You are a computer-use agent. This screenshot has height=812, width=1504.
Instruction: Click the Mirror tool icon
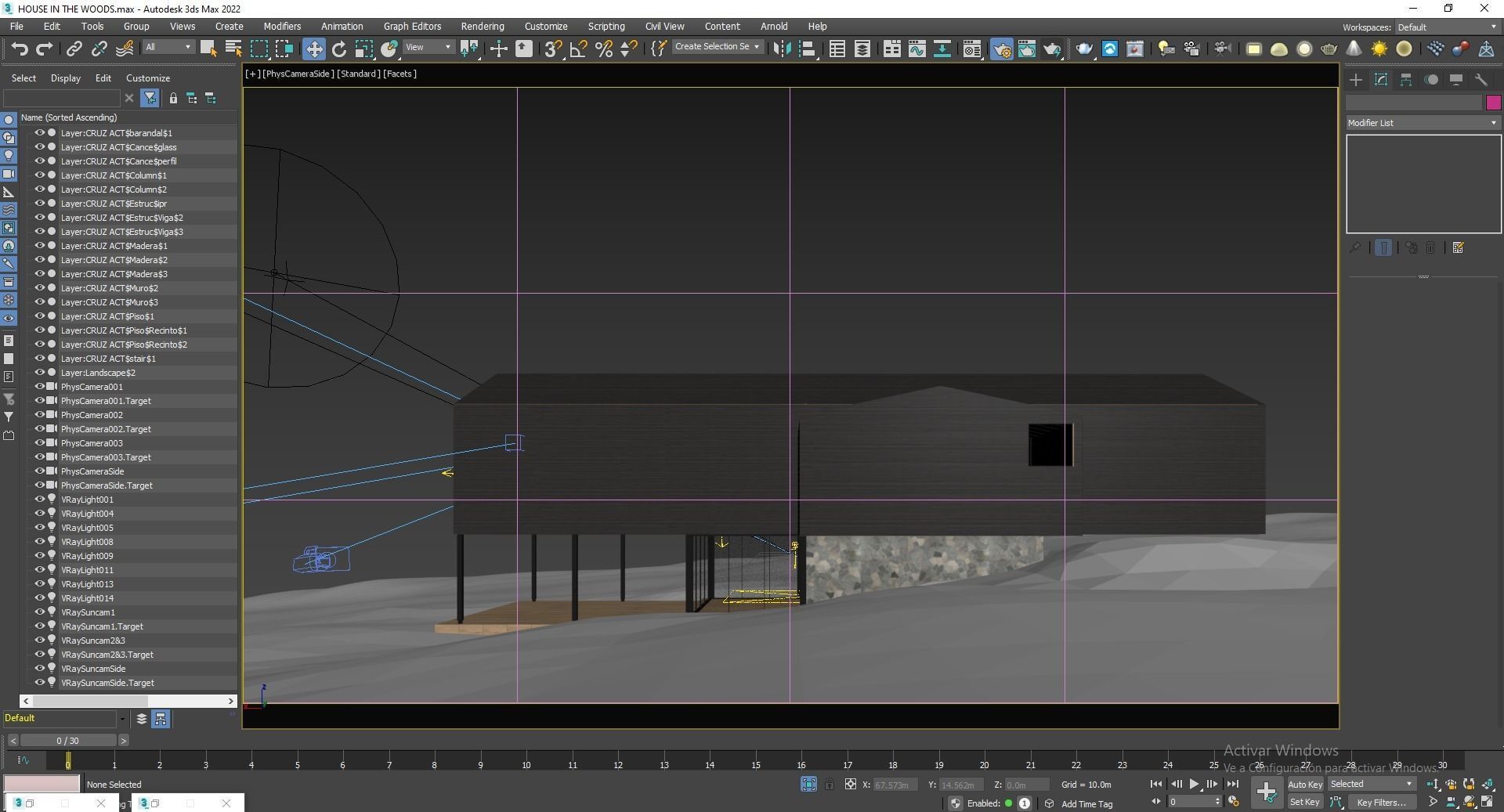coord(781,49)
